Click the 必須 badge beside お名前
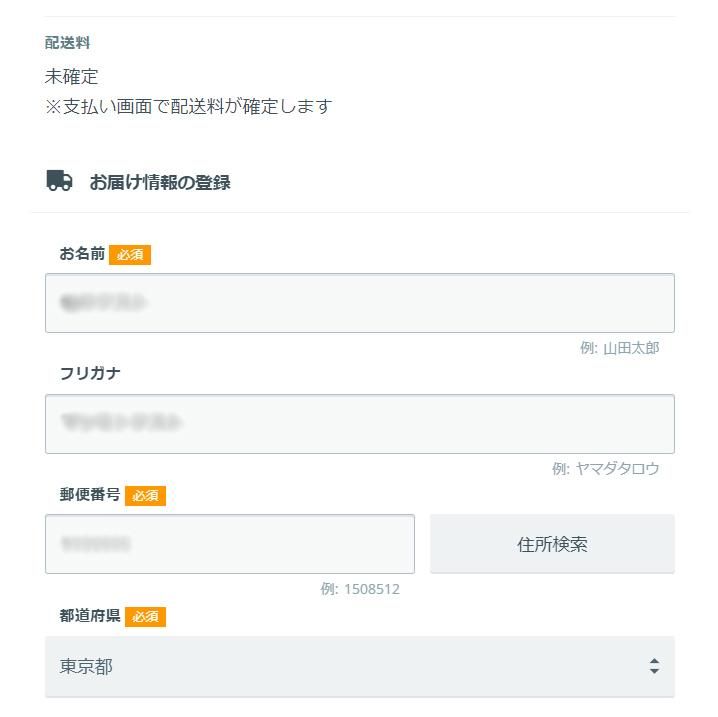718x717 pixels. [130, 255]
